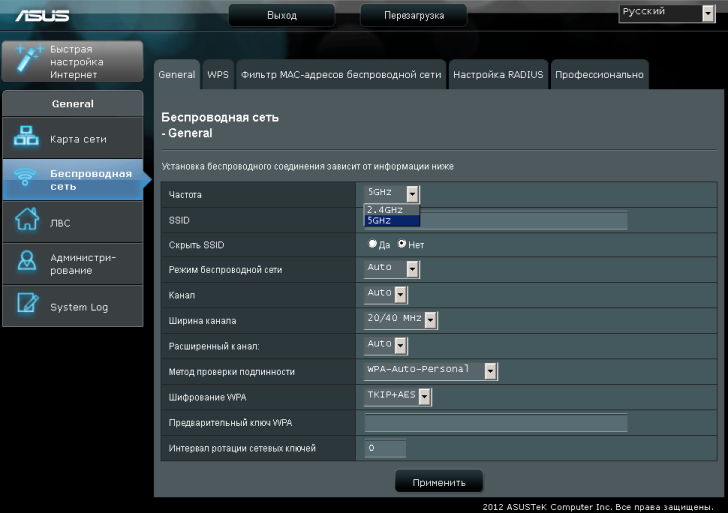Select Нет for hide SSID

[x=402, y=244]
